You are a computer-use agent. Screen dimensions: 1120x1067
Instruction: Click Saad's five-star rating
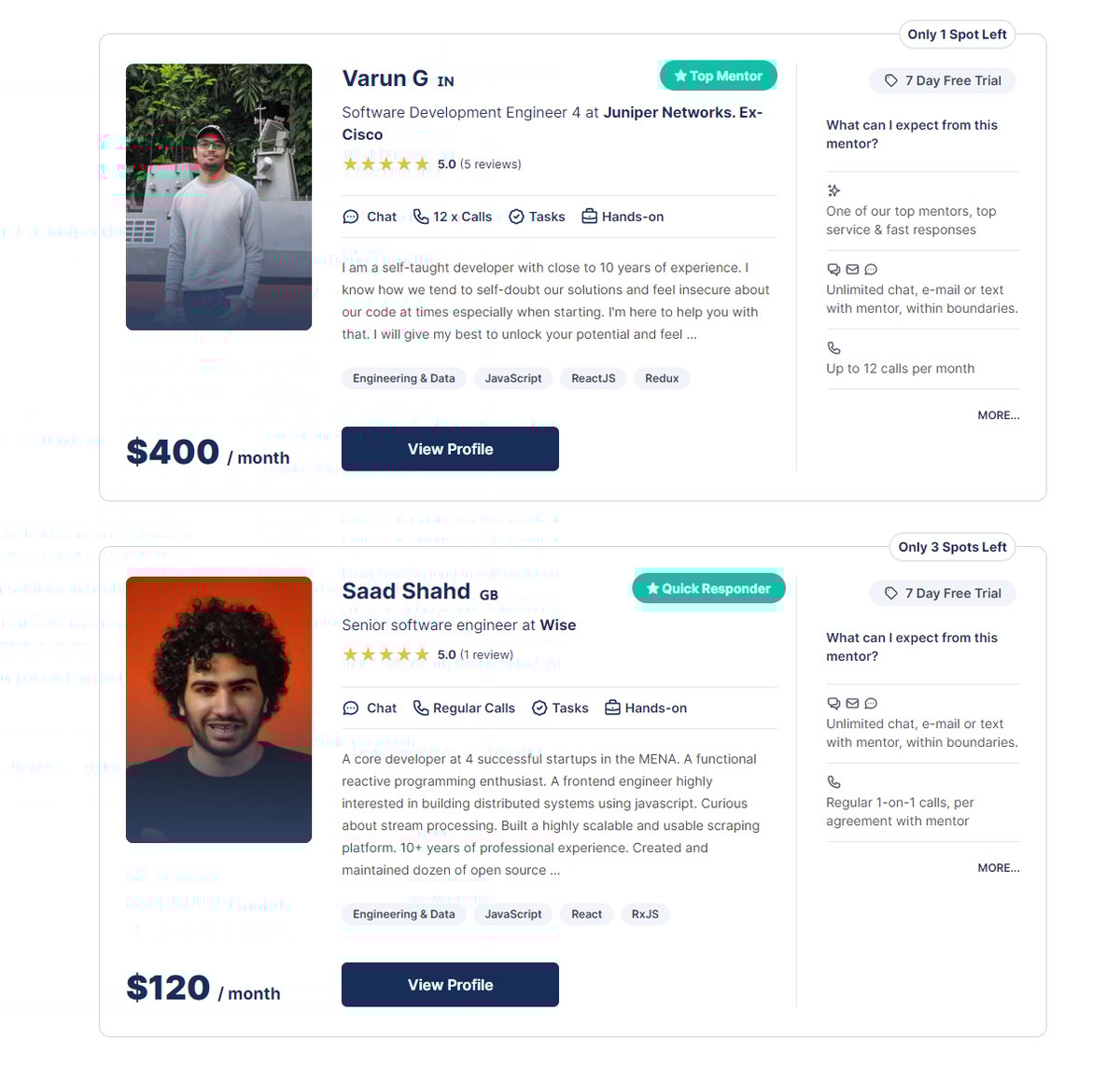point(385,654)
